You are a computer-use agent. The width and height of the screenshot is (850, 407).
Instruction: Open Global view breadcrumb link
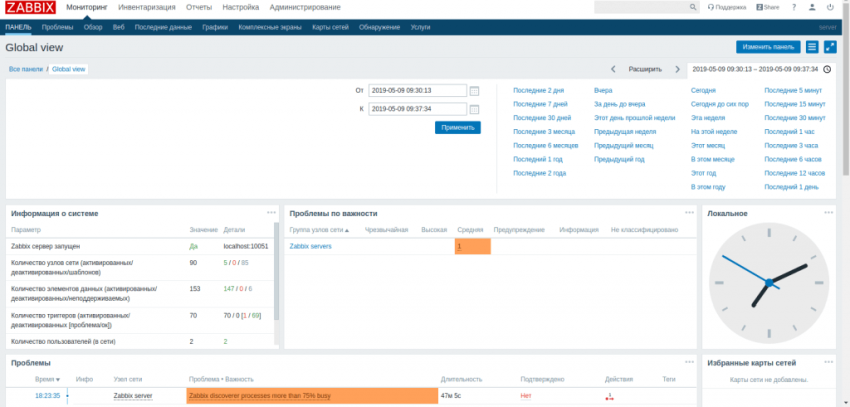coord(68,69)
